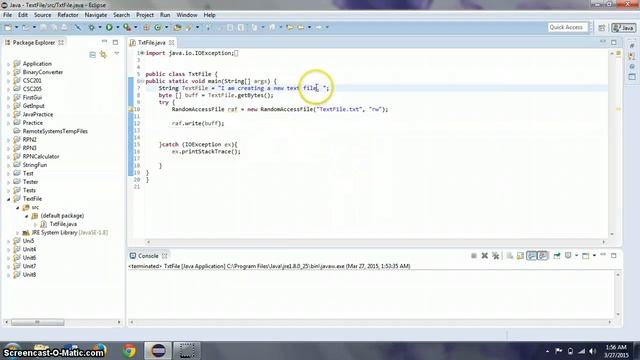Screen dimensions: 640x360
Task: Click the Package Explorer horizontal scrollbar
Action: point(38,322)
